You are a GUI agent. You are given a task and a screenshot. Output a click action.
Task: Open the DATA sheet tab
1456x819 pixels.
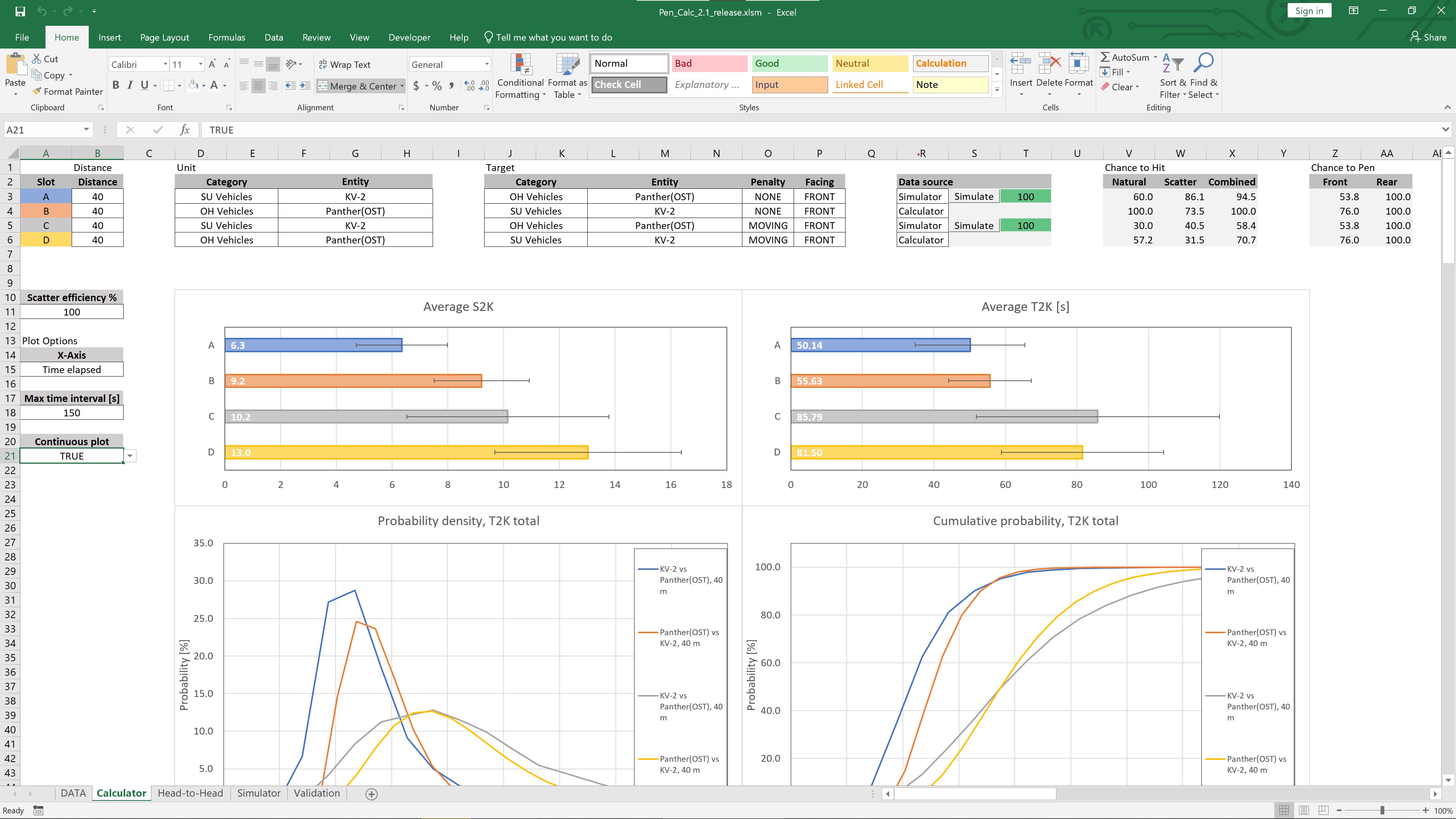[x=73, y=793]
